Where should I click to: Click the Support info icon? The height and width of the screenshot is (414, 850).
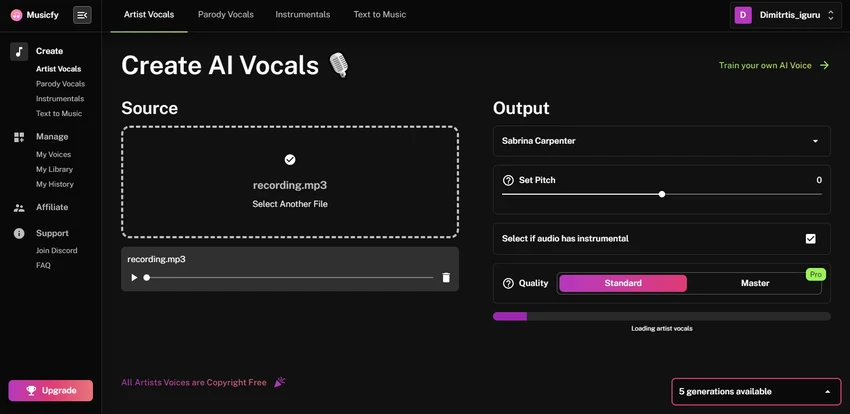pos(19,234)
